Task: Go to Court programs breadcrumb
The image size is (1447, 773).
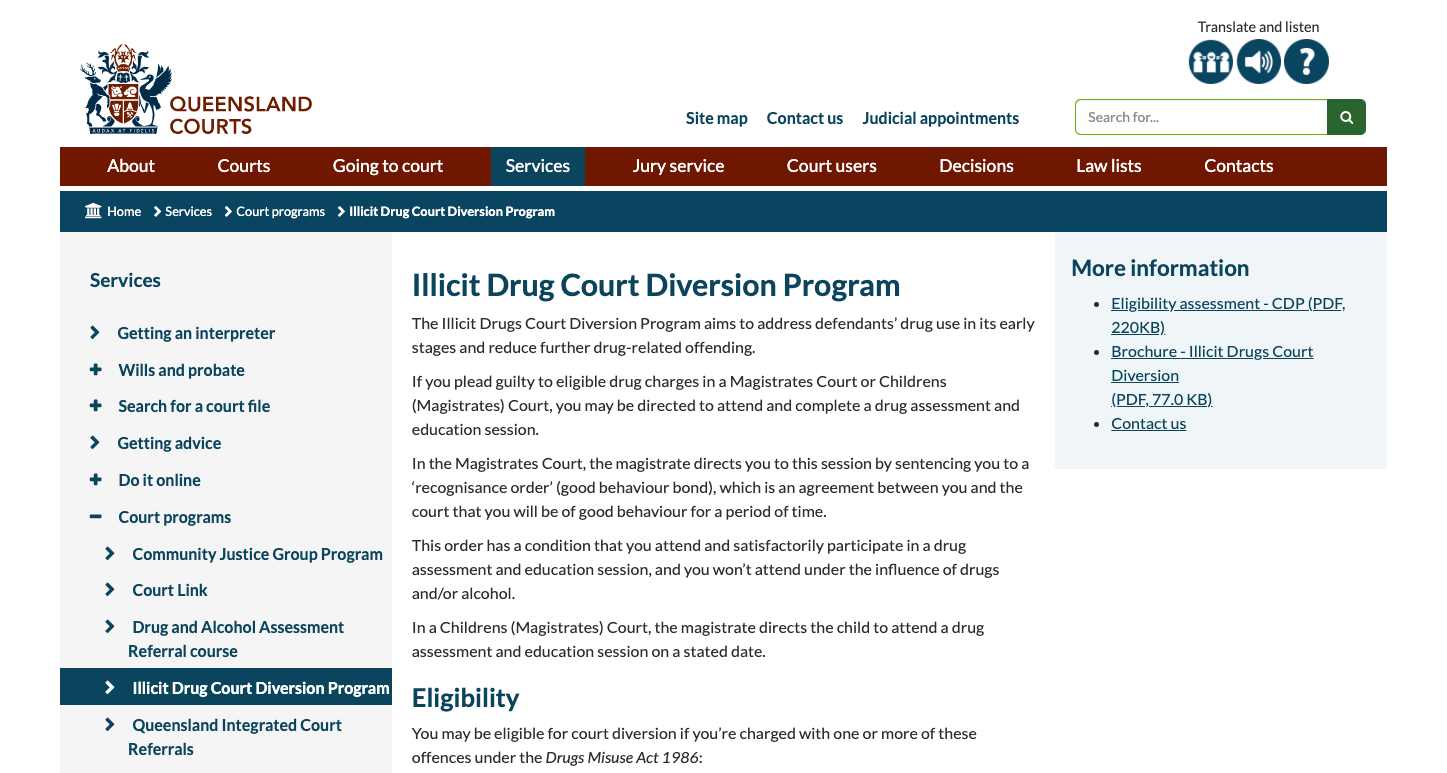Action: [281, 211]
